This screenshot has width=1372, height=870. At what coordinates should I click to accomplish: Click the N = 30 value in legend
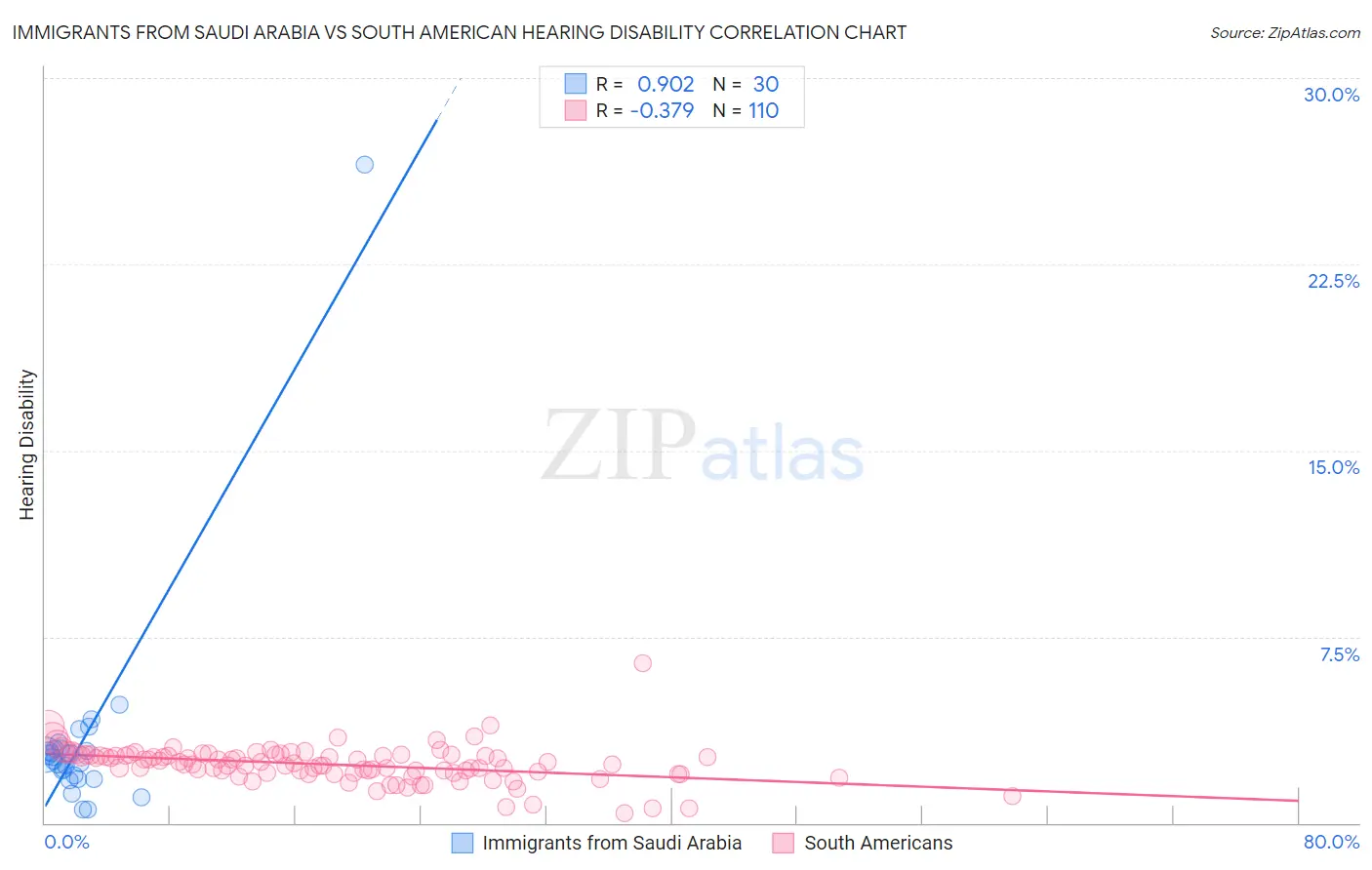(x=746, y=84)
